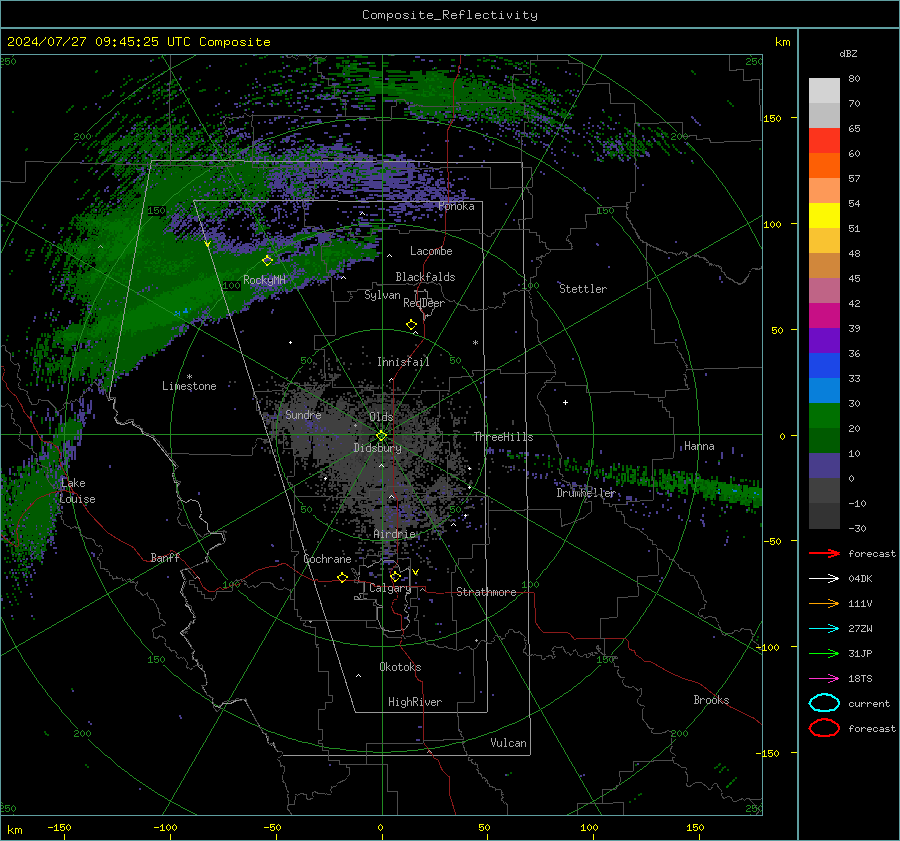Click the red forecast arrow legend icon

pos(824,553)
